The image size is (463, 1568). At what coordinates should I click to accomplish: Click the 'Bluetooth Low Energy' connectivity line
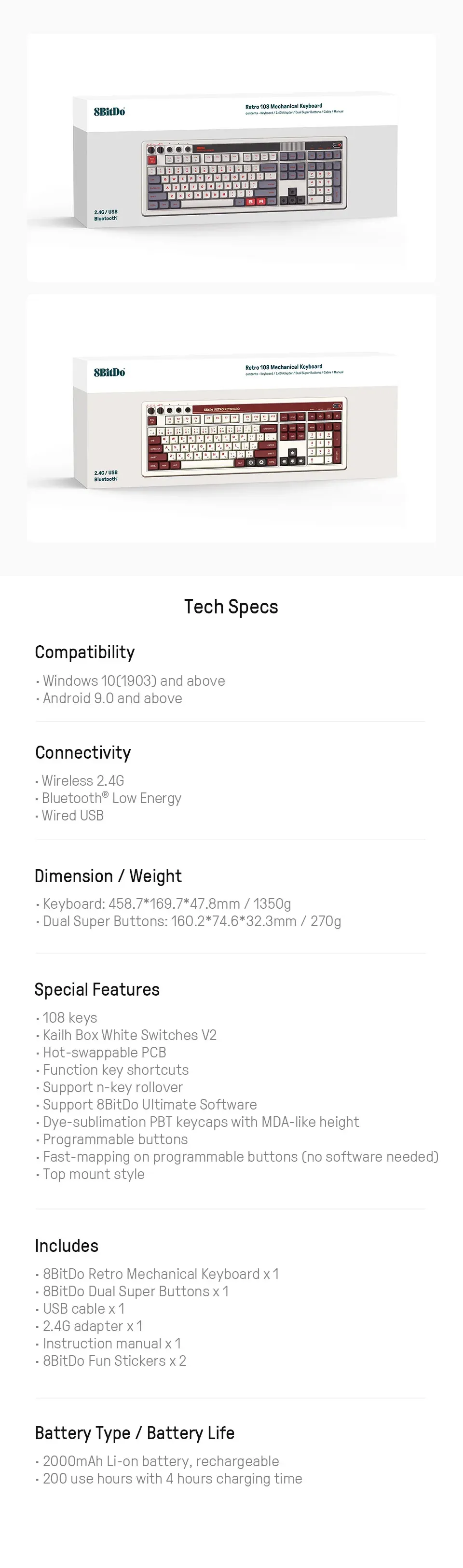pyautogui.click(x=111, y=799)
